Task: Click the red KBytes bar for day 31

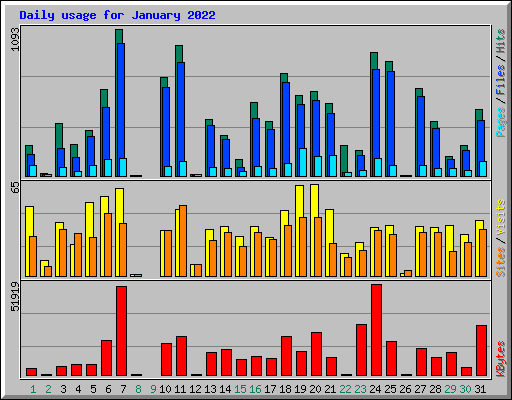Action: pyautogui.click(x=481, y=351)
